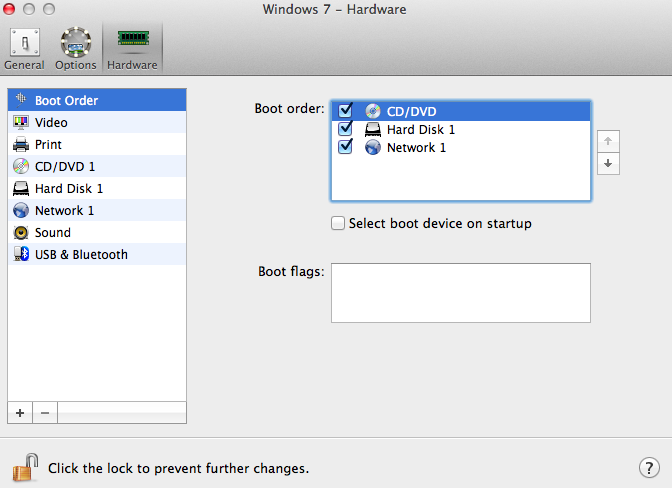Select the Hard Disk 1 boot order row
This screenshot has height=488, width=672.
tap(461, 129)
